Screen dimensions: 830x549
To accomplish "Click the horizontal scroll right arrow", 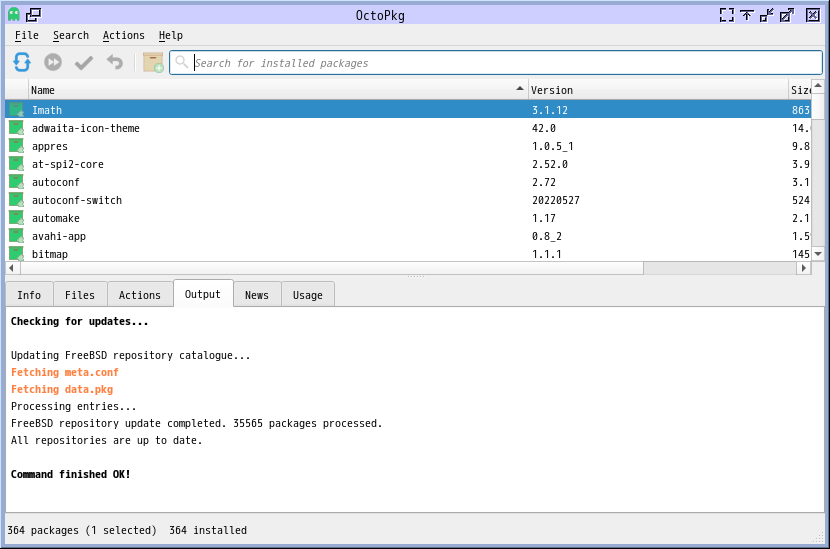I will (804, 268).
